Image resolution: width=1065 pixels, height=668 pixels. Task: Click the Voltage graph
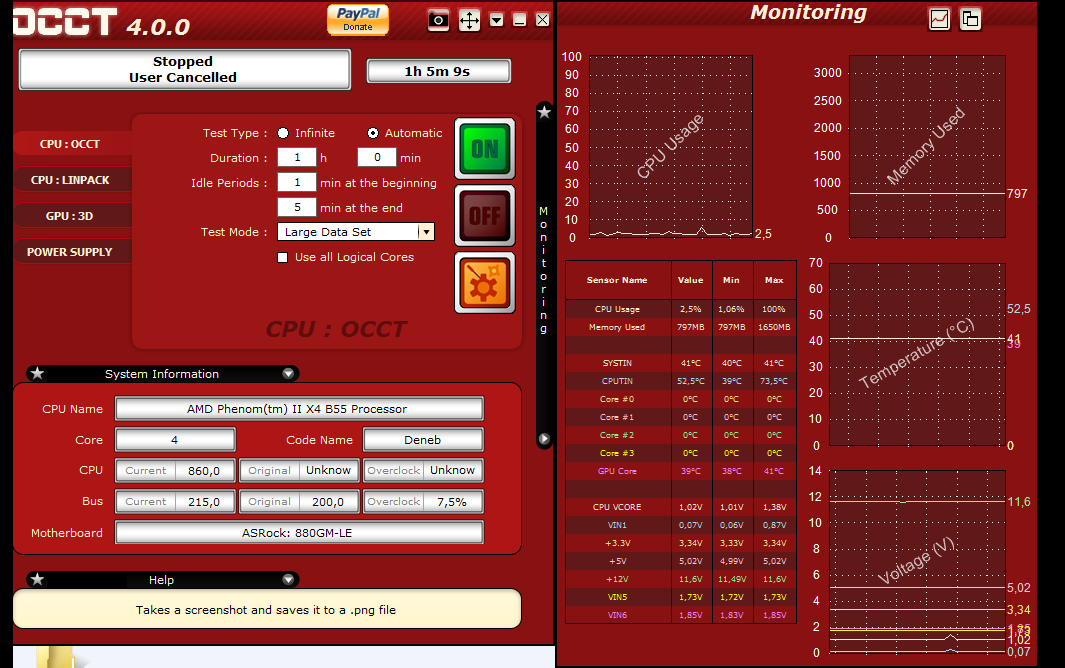coord(917,562)
